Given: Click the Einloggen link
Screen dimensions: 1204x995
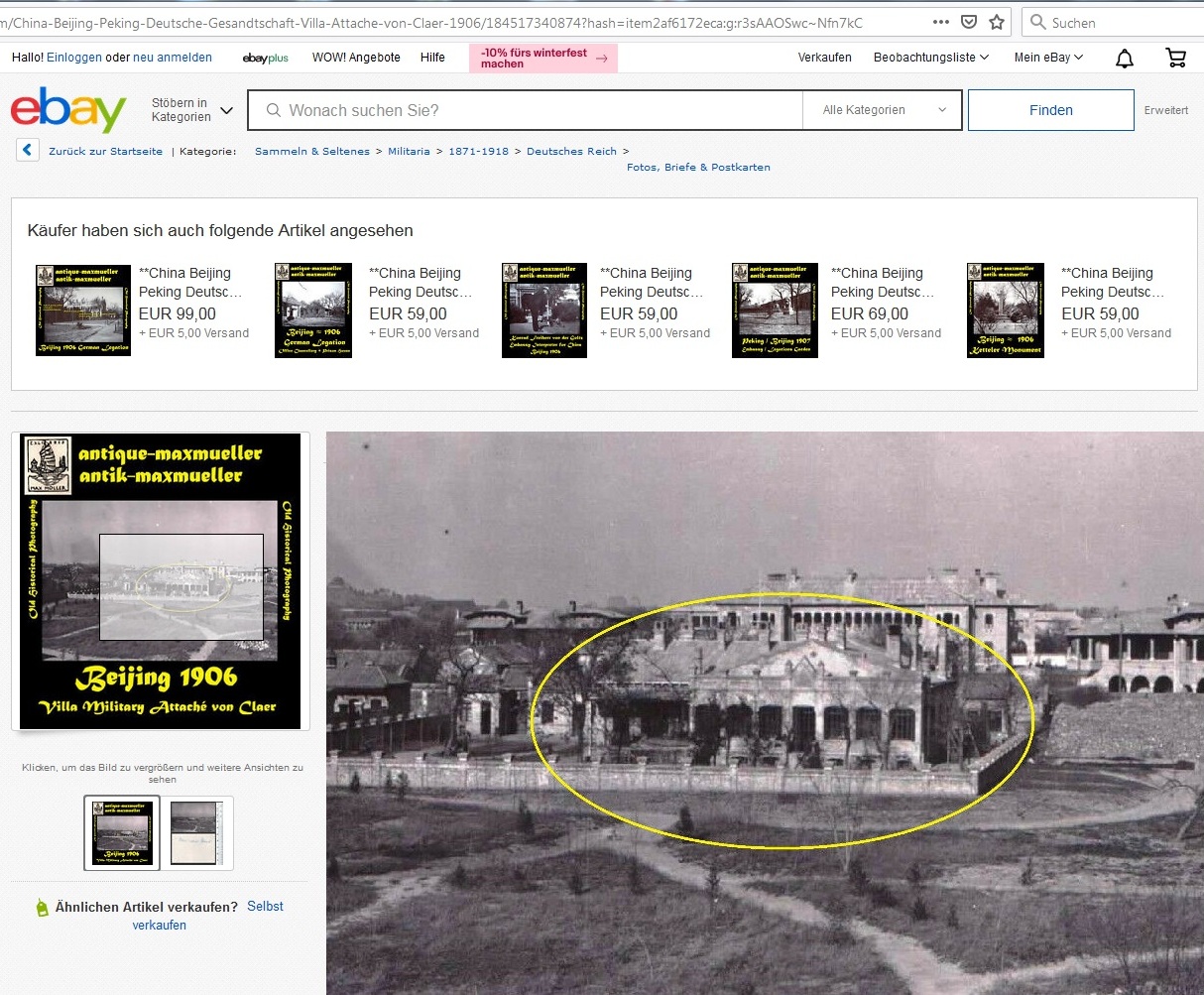Looking at the screenshot, I should pyautogui.click(x=73, y=58).
